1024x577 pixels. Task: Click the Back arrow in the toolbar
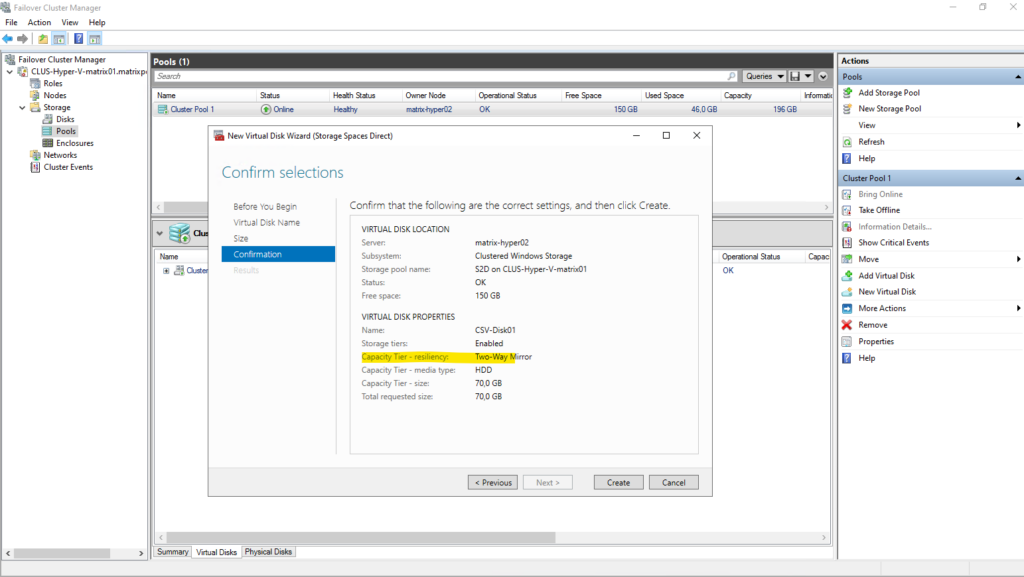(8, 39)
